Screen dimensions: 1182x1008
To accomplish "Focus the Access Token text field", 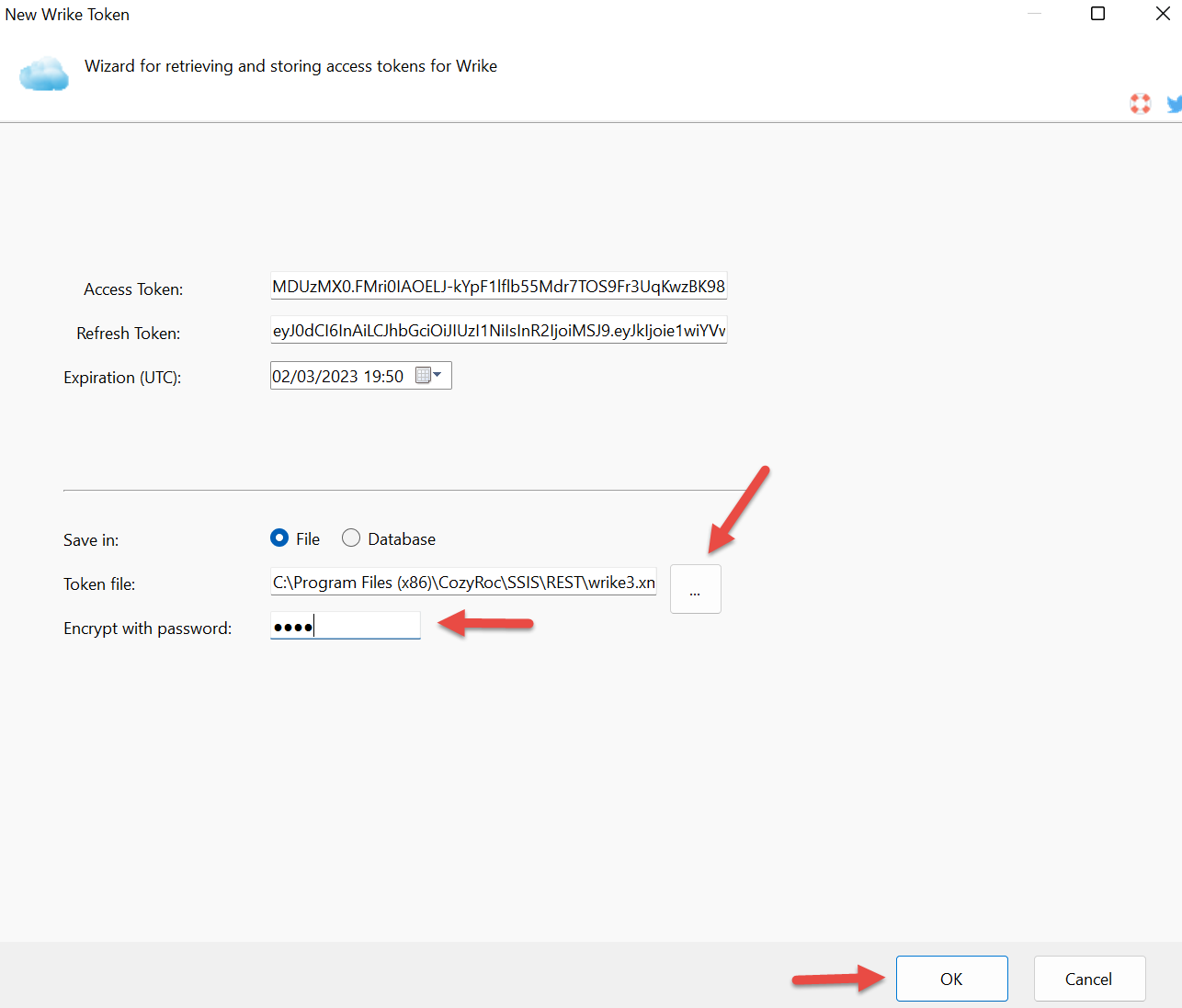I will click(498, 287).
